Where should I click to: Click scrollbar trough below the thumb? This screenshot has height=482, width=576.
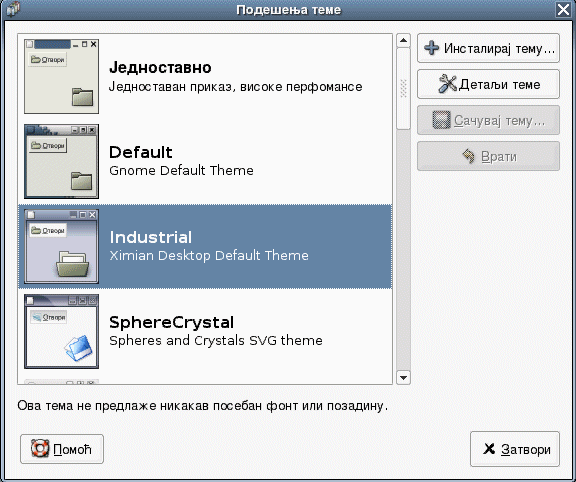403,250
